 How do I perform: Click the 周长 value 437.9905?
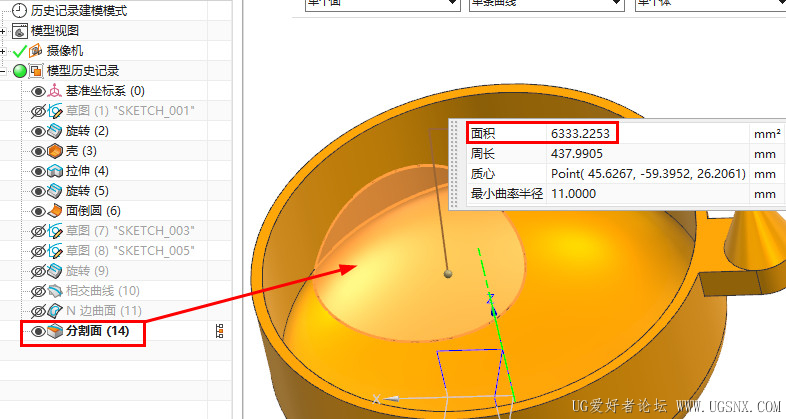pyautogui.click(x=576, y=154)
